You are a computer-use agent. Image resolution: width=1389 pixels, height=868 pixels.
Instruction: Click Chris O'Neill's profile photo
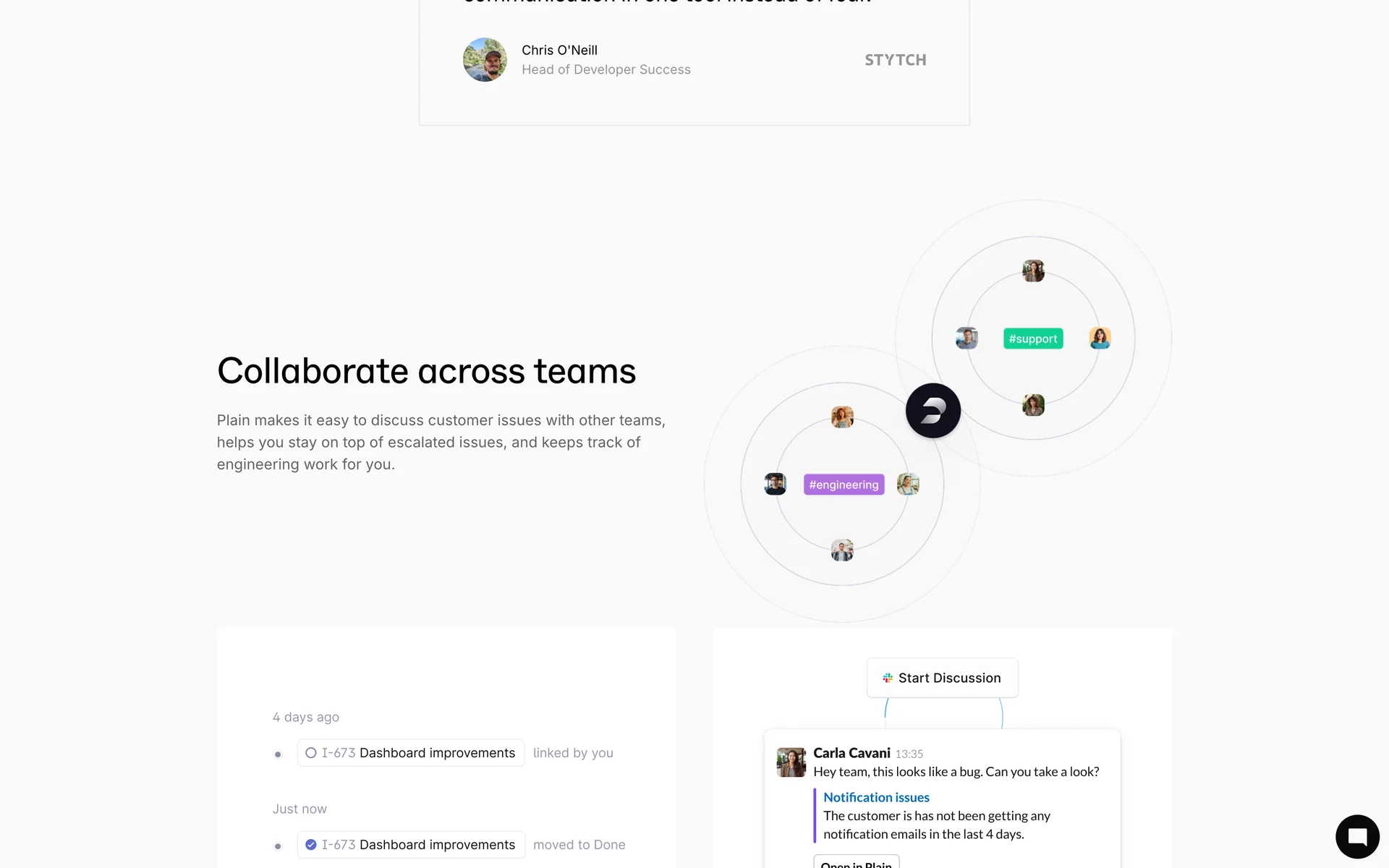[x=485, y=59]
